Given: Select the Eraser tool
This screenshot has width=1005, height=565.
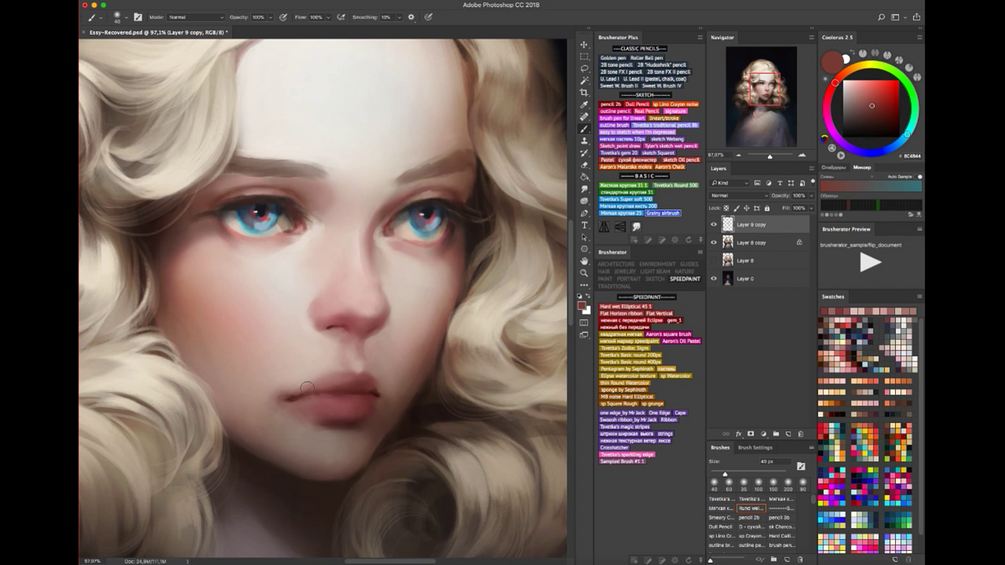Looking at the screenshot, I should 584,165.
